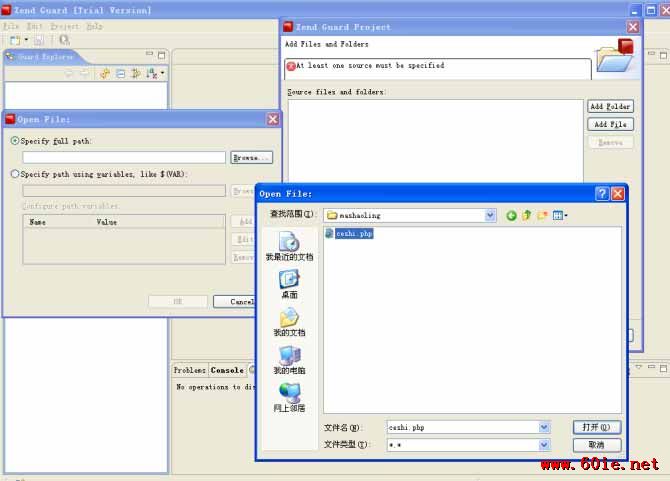Go up one folder level in file dialog
The image size is (670, 481).
pyautogui.click(x=526, y=215)
